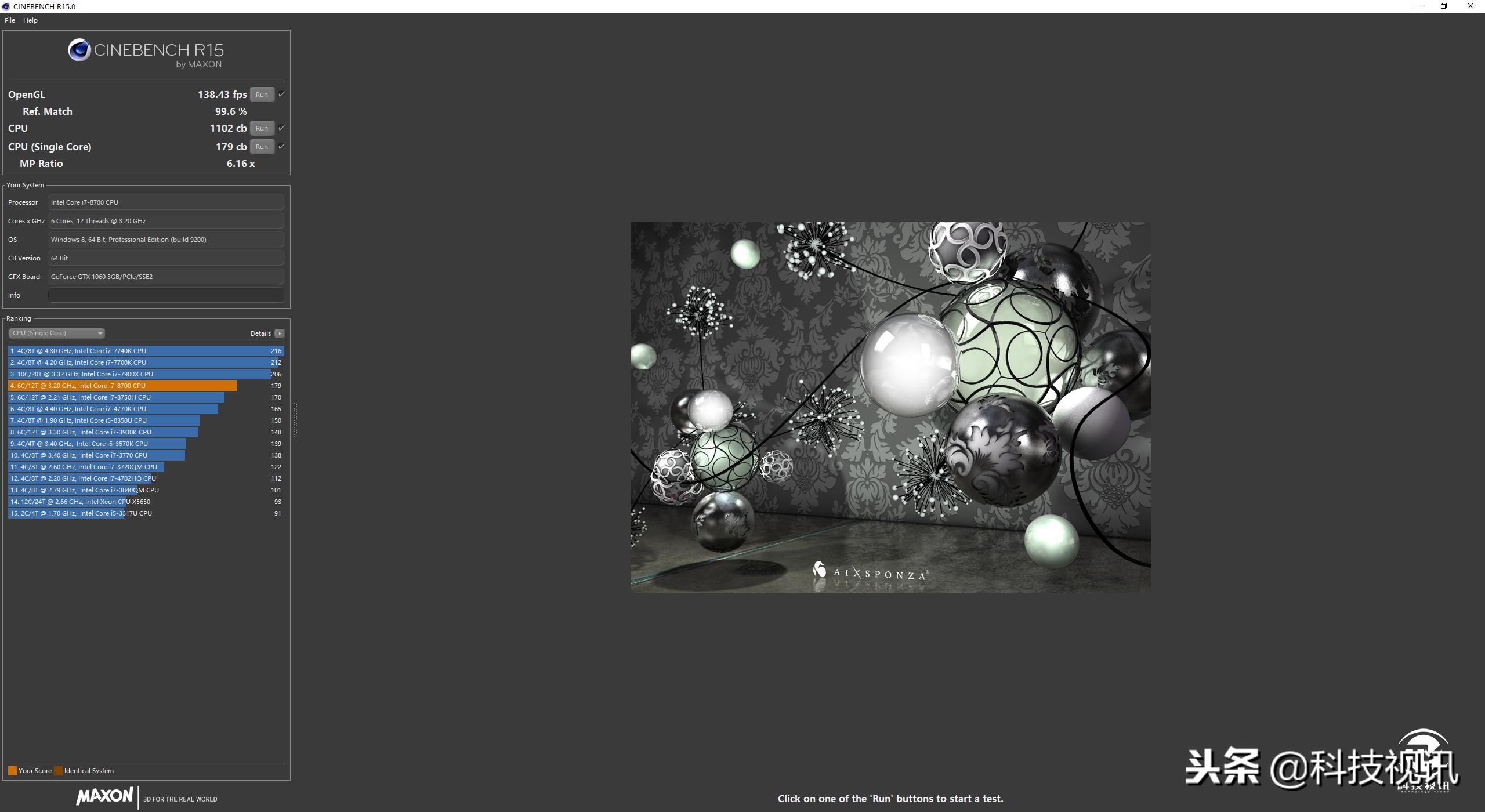Click the MAXON logo at bottom left
Screen dimensions: 1485x812
(105, 796)
